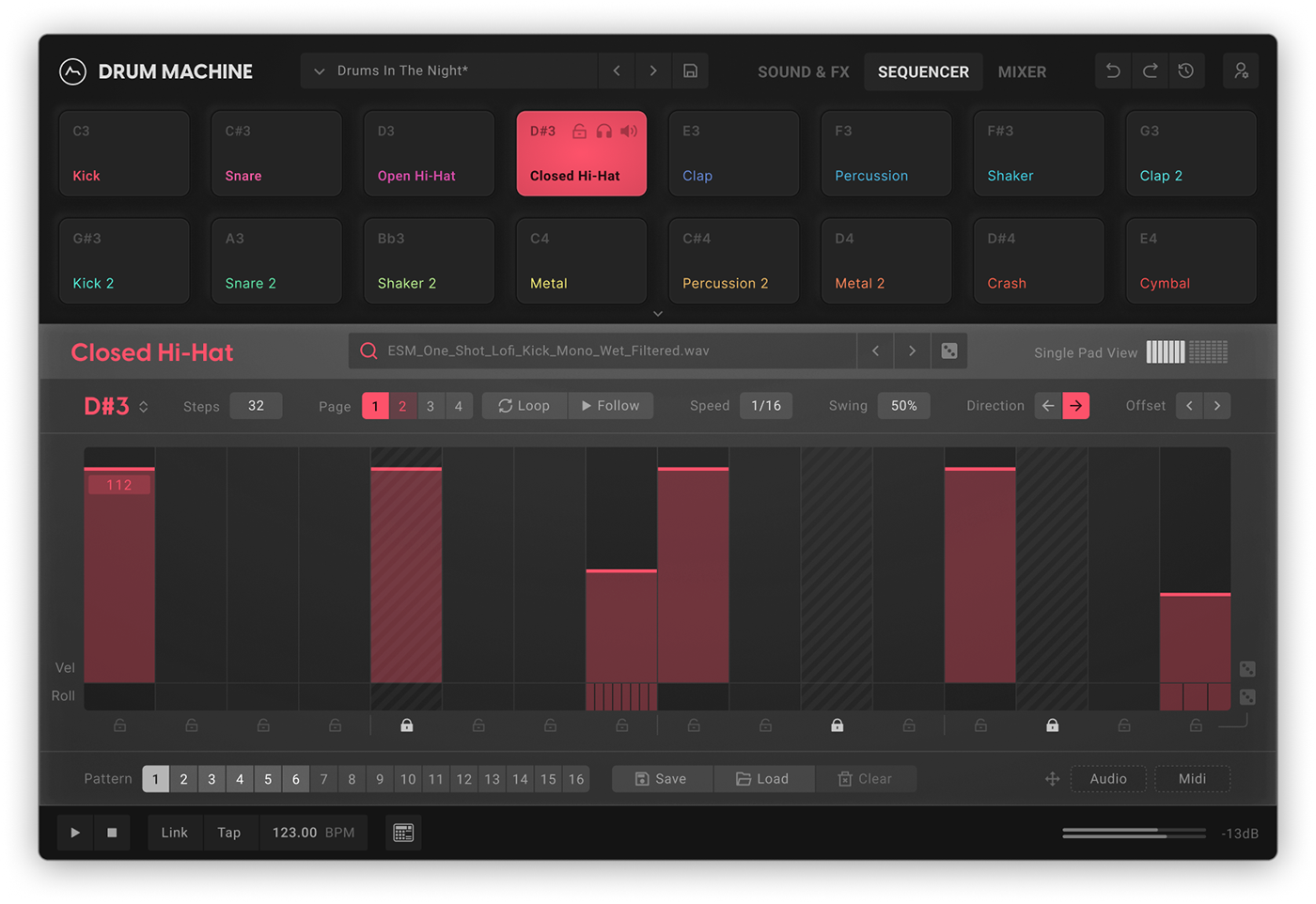Randomize step velocities with the Vel dice icon
The height and width of the screenshot is (904, 1316).
pyautogui.click(x=1247, y=668)
